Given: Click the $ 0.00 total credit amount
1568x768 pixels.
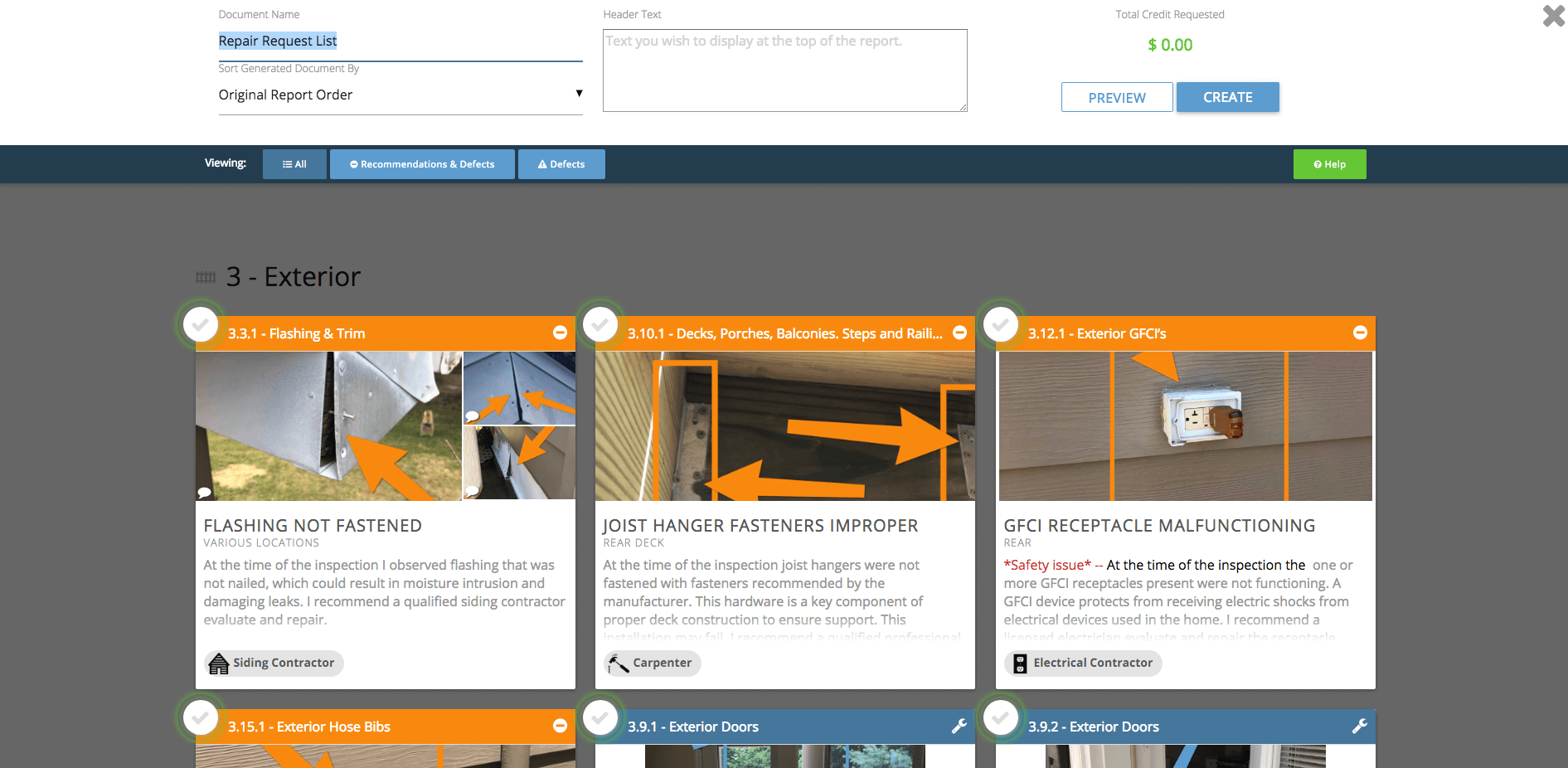Looking at the screenshot, I should (1170, 45).
